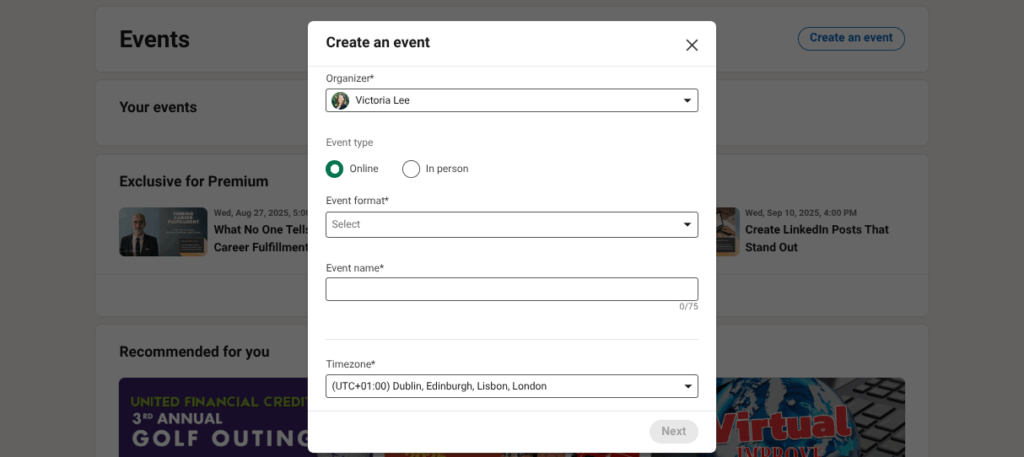Image resolution: width=1024 pixels, height=457 pixels.
Task: Click the Next button in the dialog
Action: pyautogui.click(x=673, y=432)
